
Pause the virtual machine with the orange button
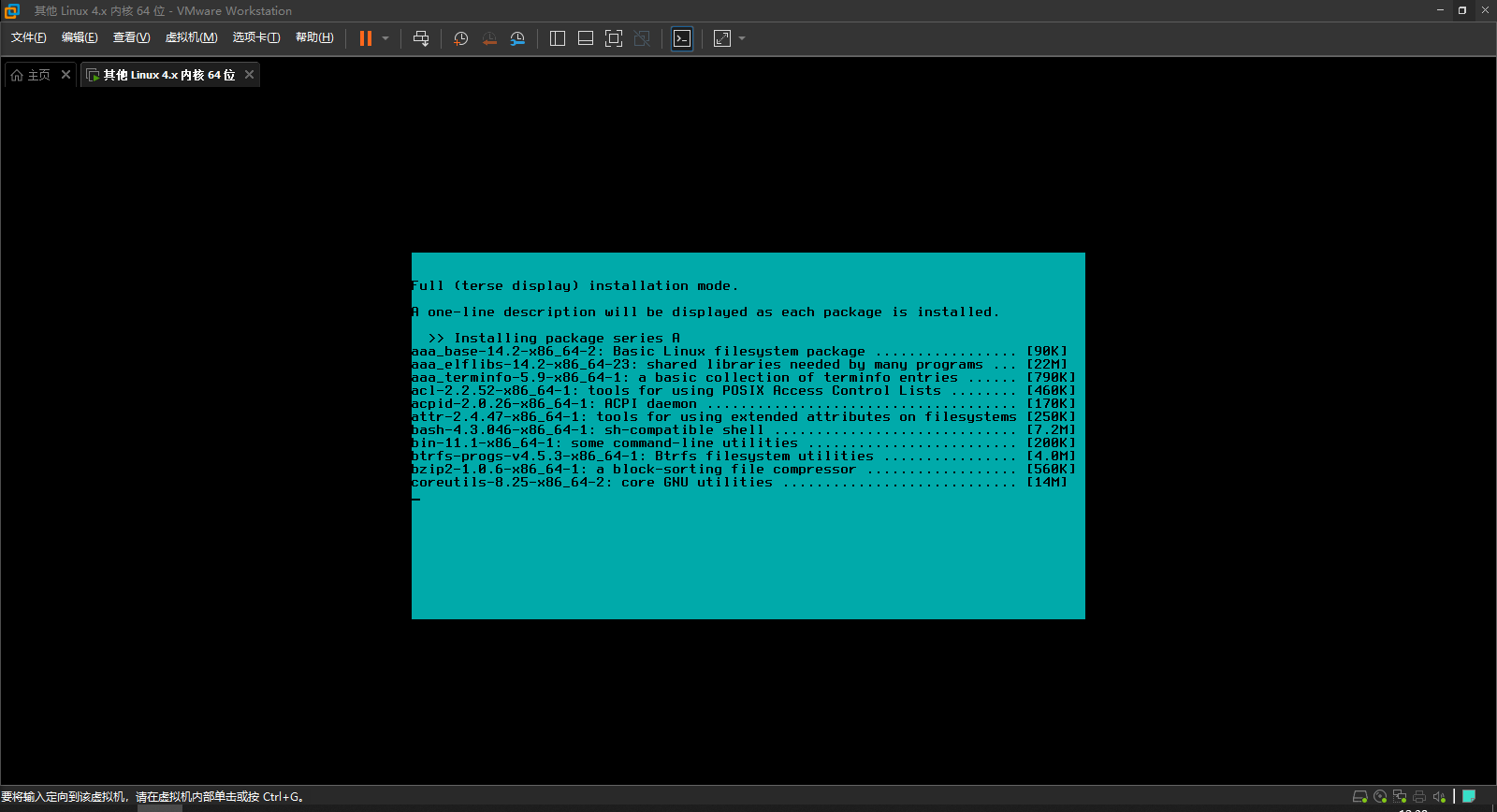point(366,38)
